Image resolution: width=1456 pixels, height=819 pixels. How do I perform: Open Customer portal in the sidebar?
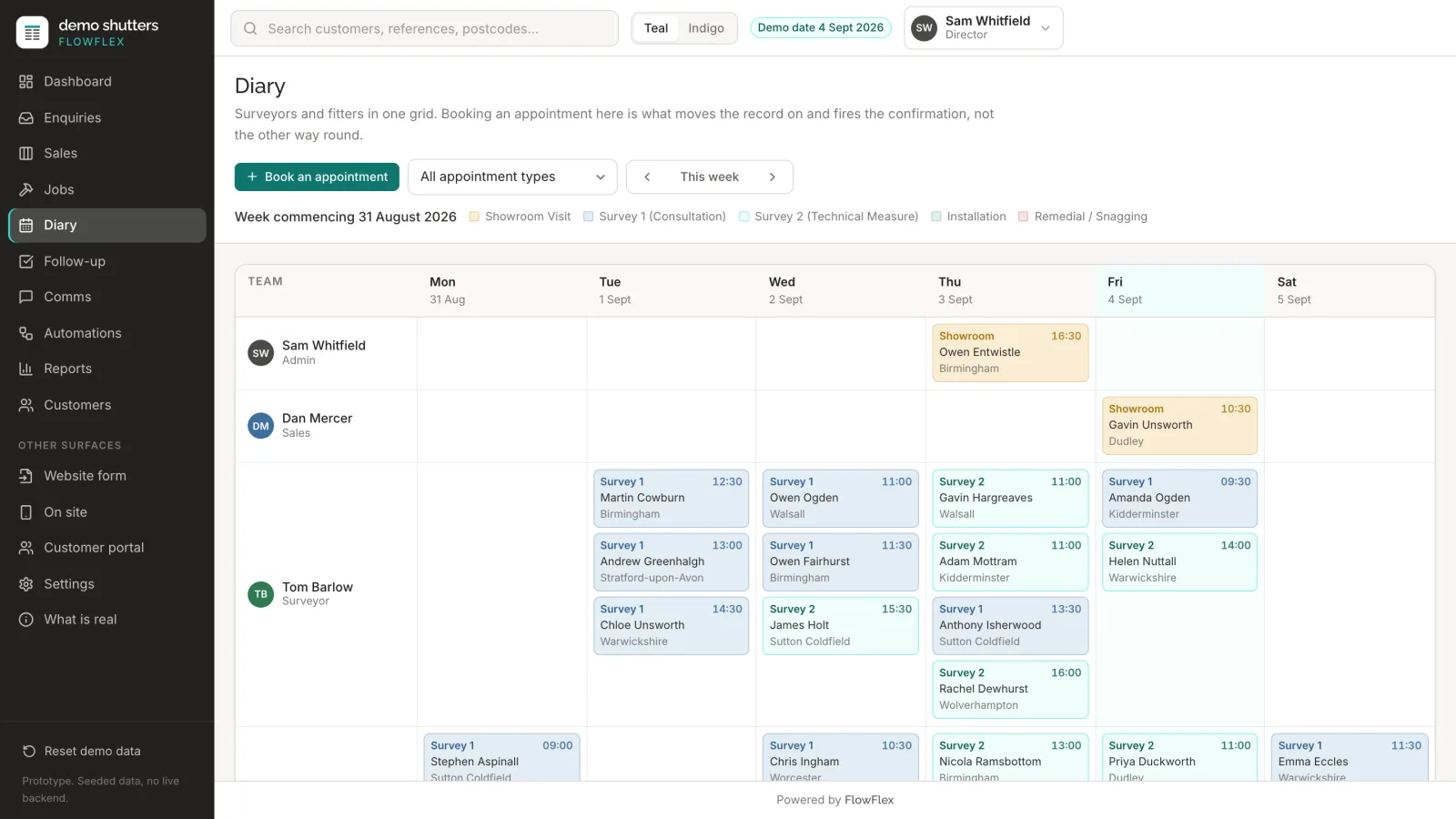click(x=107, y=549)
